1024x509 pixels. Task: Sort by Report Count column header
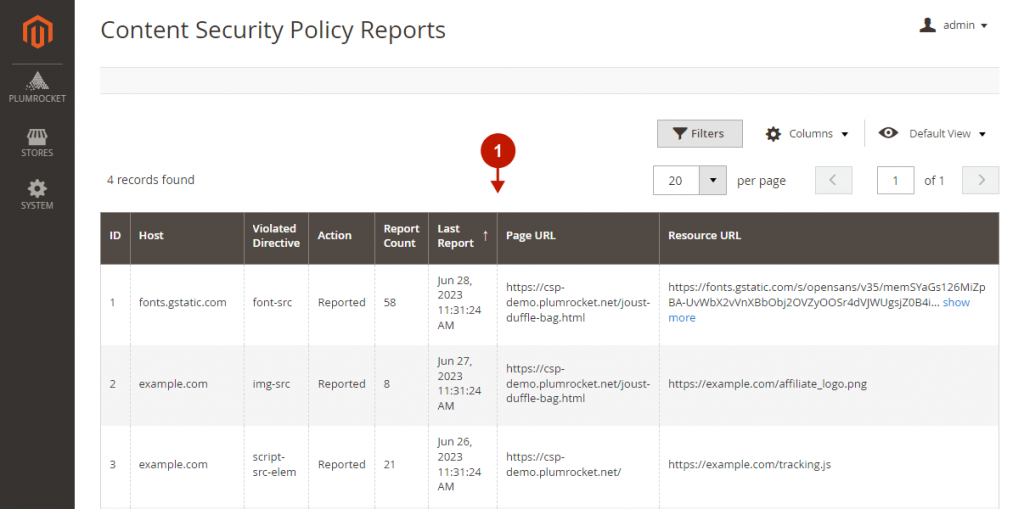[x=401, y=236]
